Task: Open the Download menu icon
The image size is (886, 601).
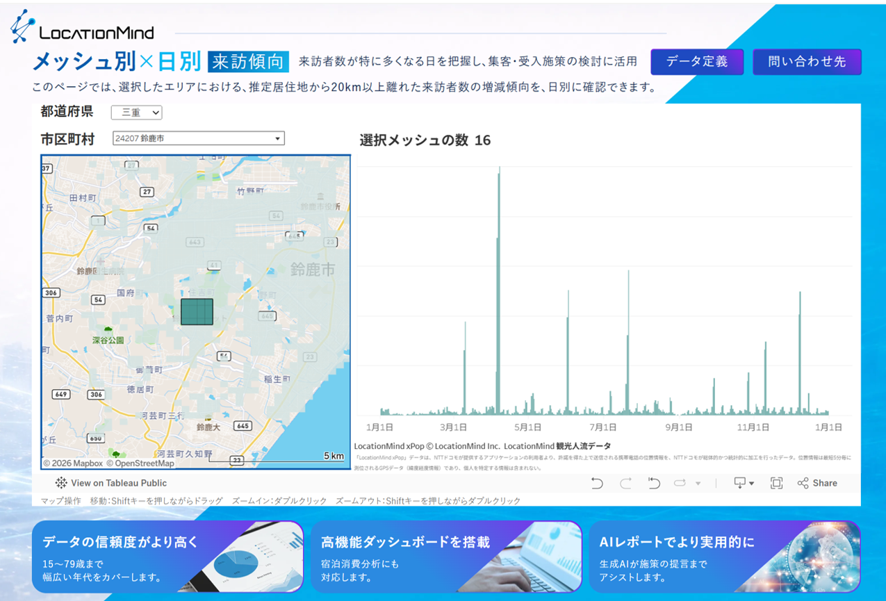Action: click(743, 483)
